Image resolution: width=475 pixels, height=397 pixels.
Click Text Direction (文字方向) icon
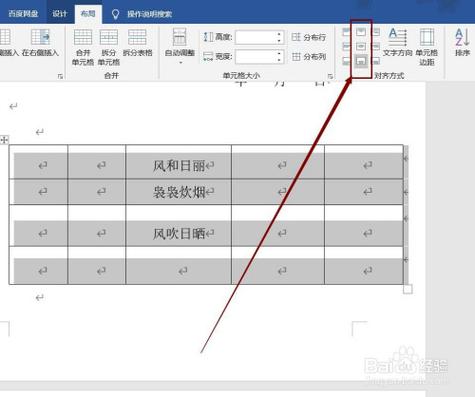point(398,37)
